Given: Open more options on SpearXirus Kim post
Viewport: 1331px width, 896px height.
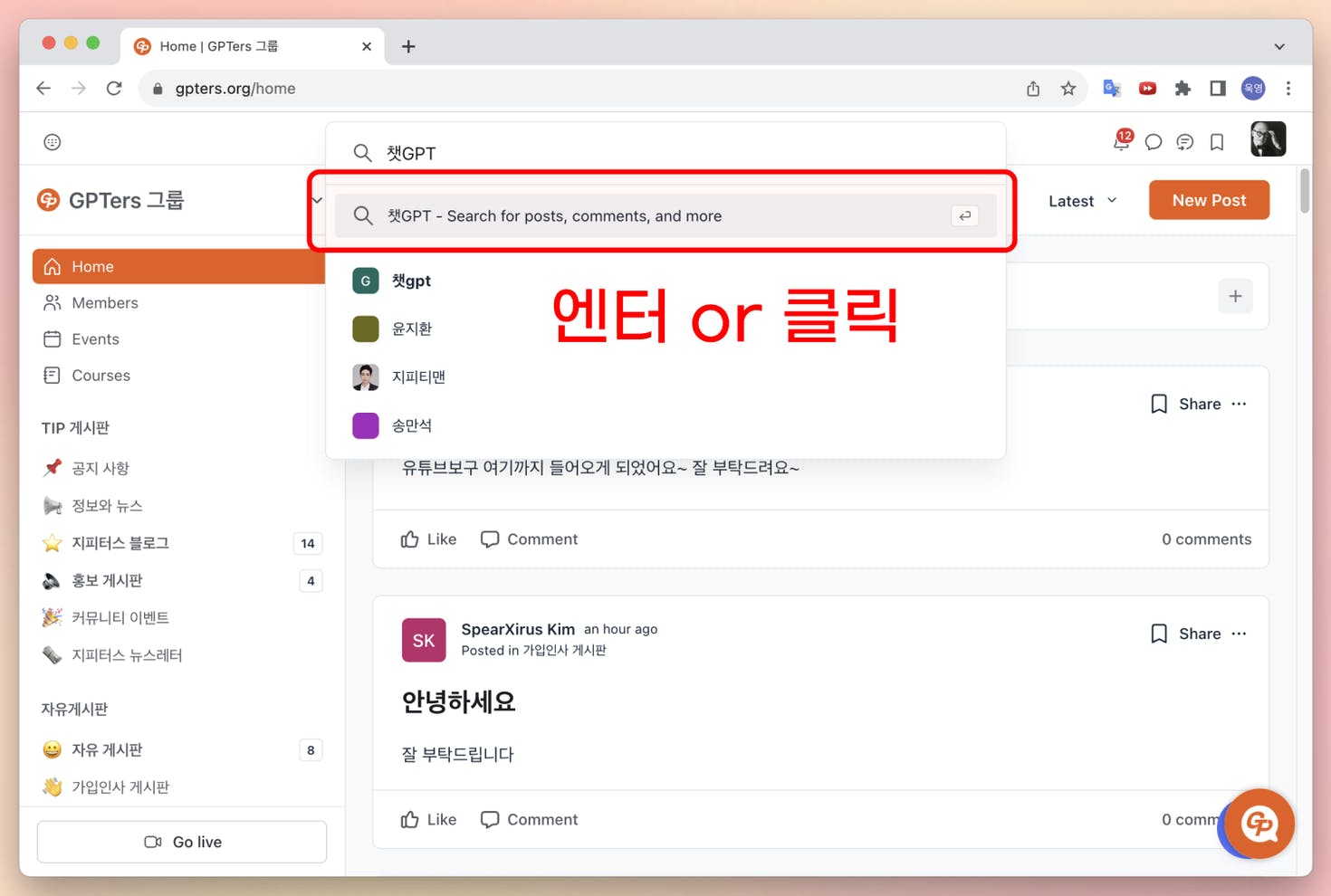Looking at the screenshot, I should pyautogui.click(x=1239, y=634).
